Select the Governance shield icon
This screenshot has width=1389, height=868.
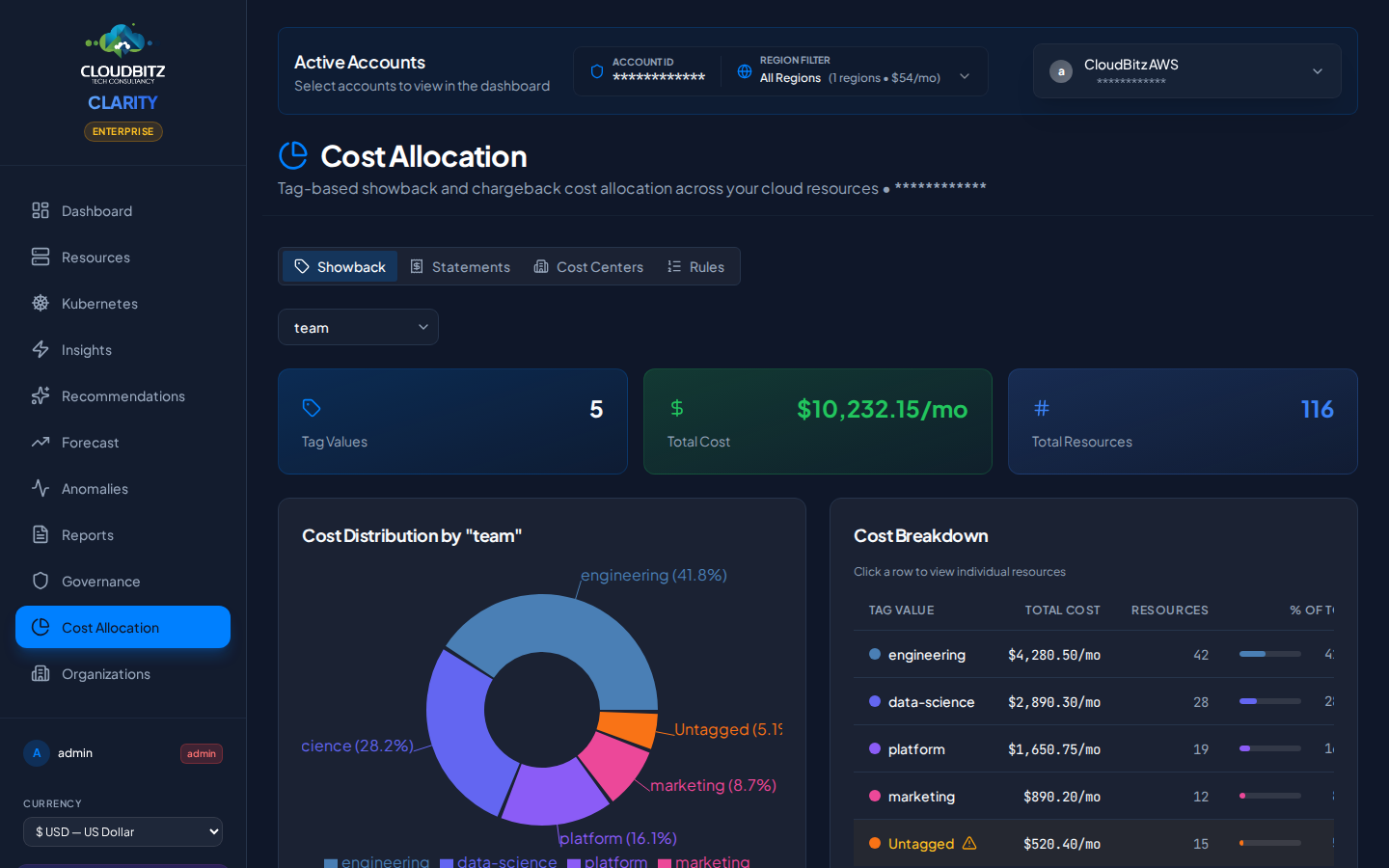pyautogui.click(x=40, y=581)
